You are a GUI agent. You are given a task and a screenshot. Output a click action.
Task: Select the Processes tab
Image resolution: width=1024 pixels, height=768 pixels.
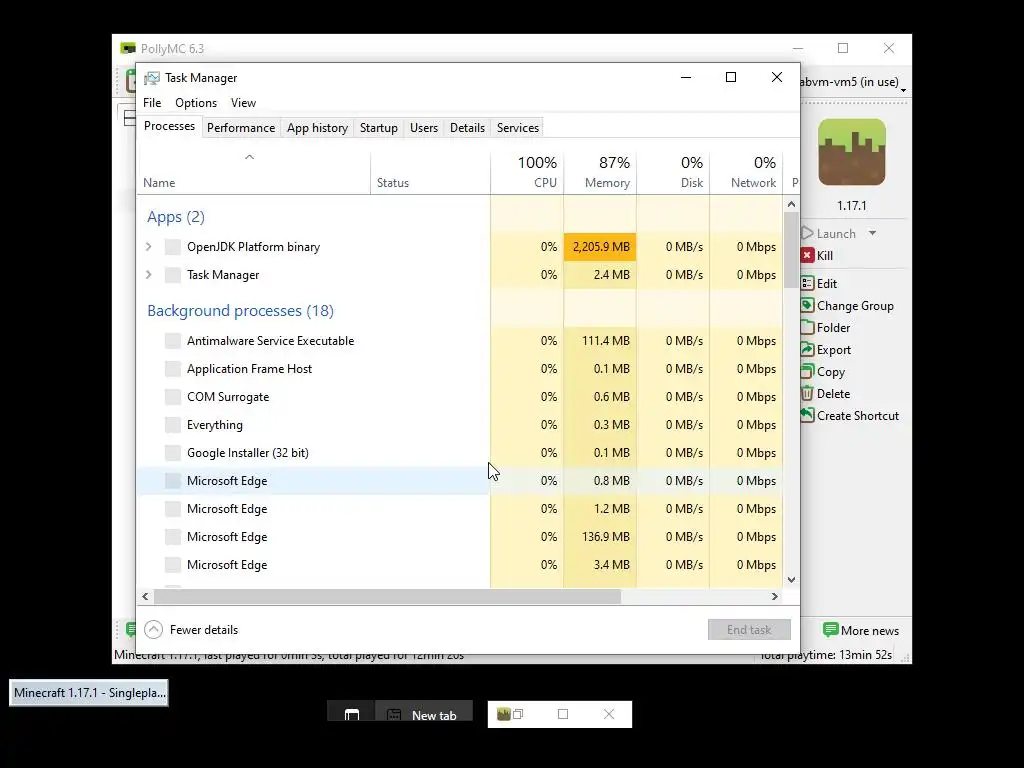[x=169, y=127]
